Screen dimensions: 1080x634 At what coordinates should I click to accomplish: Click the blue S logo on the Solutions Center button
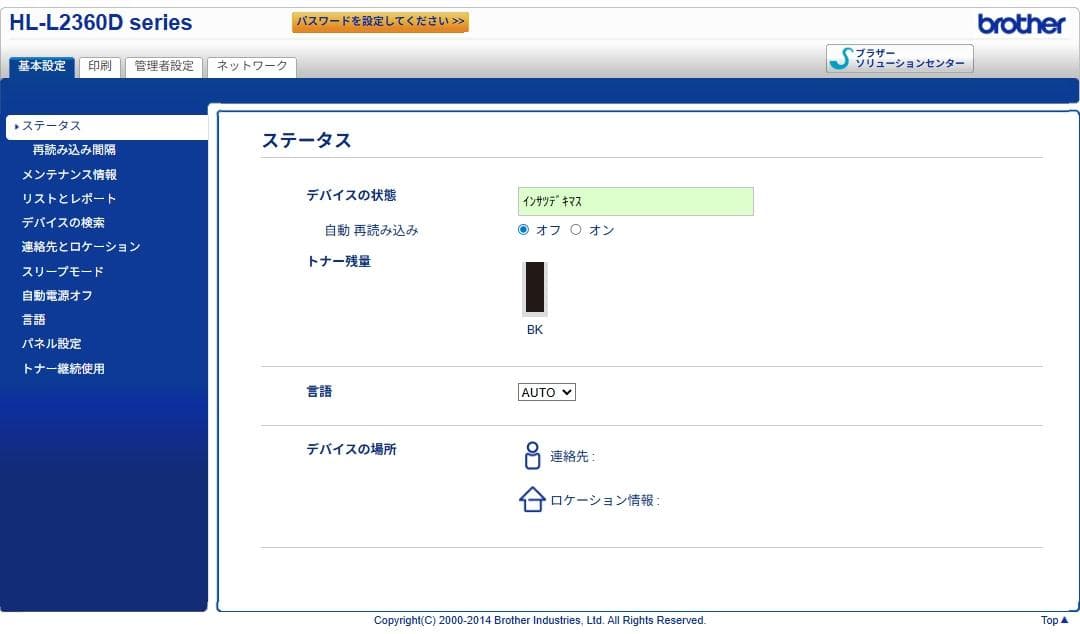pos(840,58)
